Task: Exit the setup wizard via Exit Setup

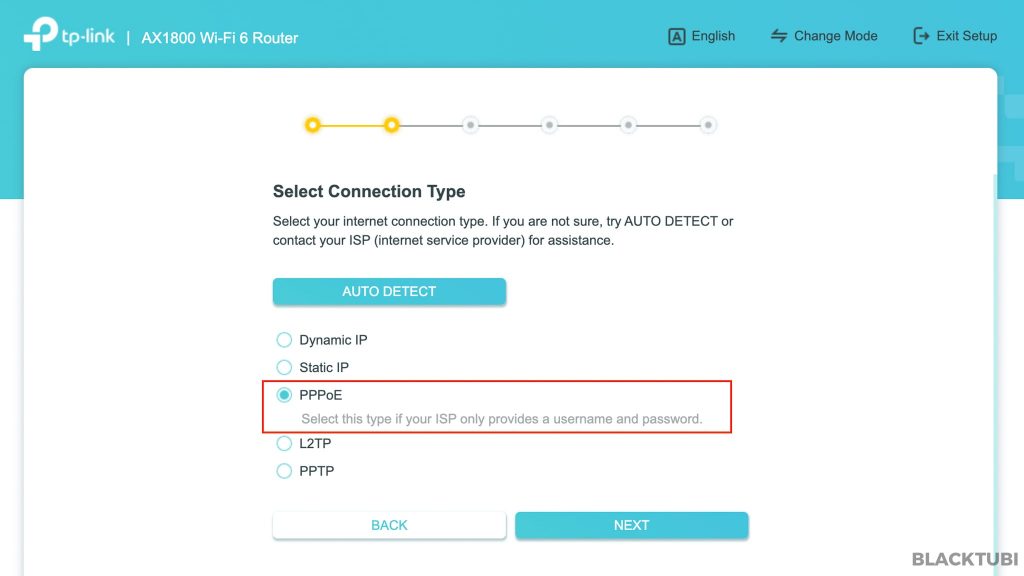Action: point(955,36)
